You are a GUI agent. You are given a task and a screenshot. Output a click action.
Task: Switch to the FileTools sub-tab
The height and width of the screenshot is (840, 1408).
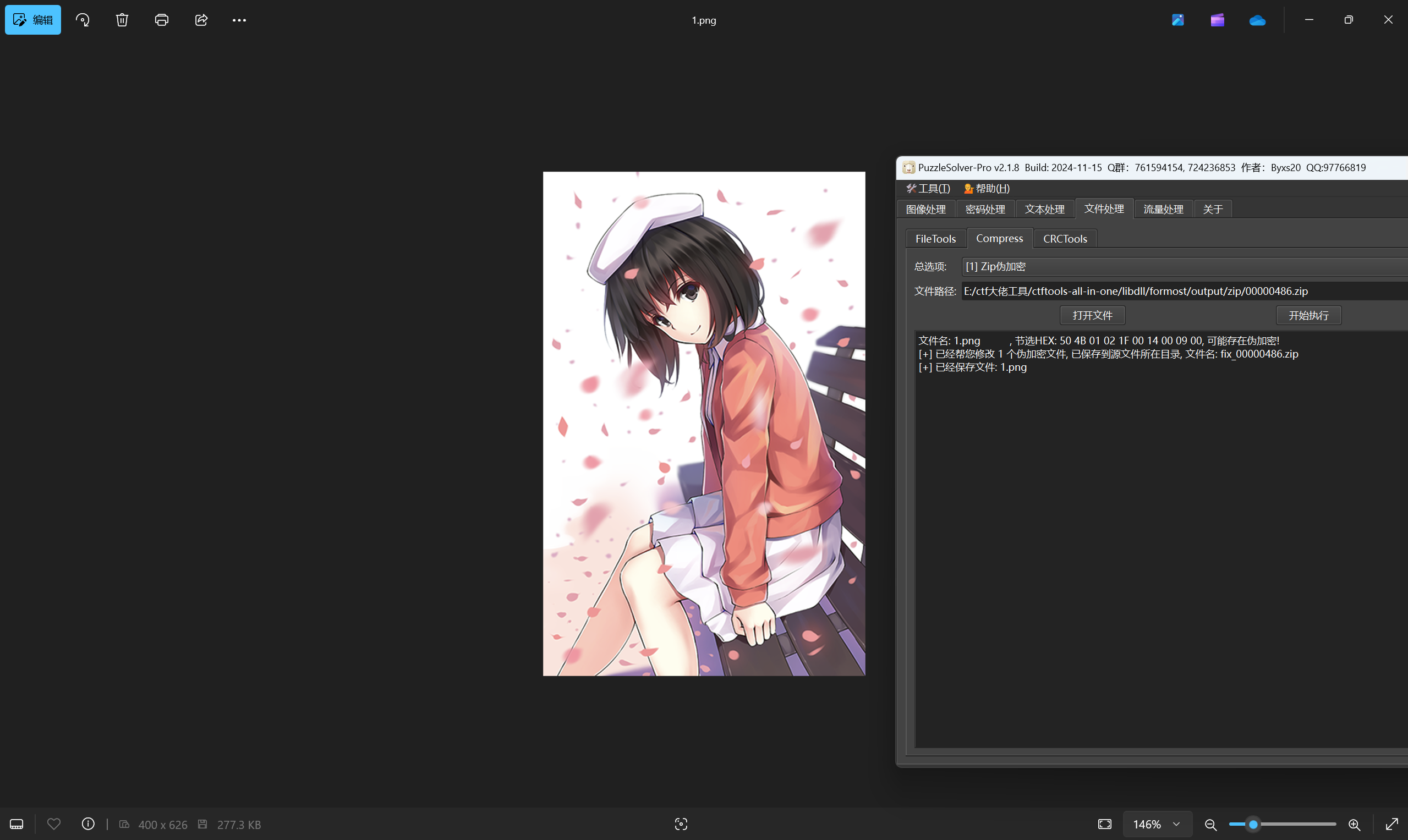tap(935, 238)
